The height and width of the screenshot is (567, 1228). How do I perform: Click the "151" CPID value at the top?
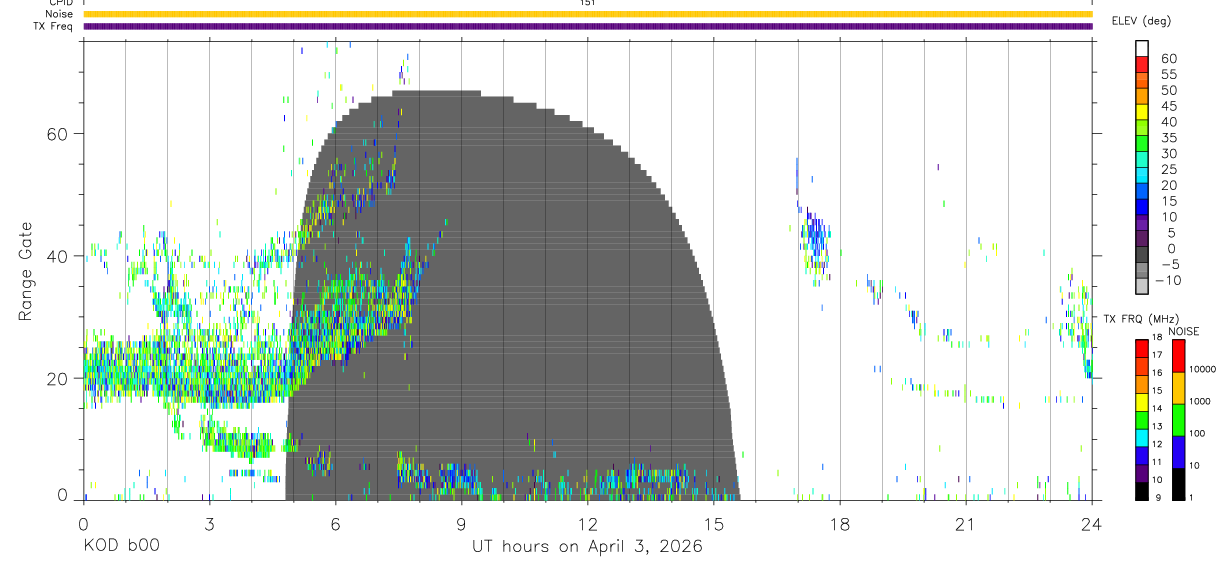587,3
